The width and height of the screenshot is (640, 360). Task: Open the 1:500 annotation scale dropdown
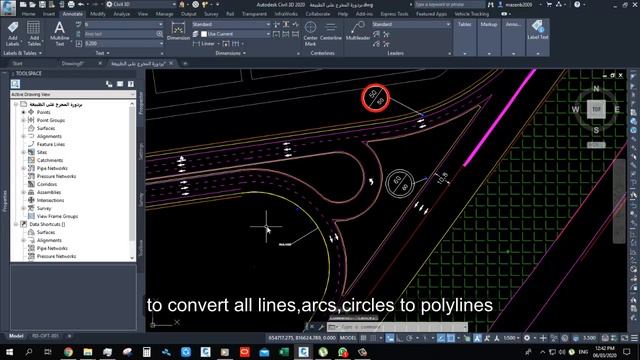point(511,338)
